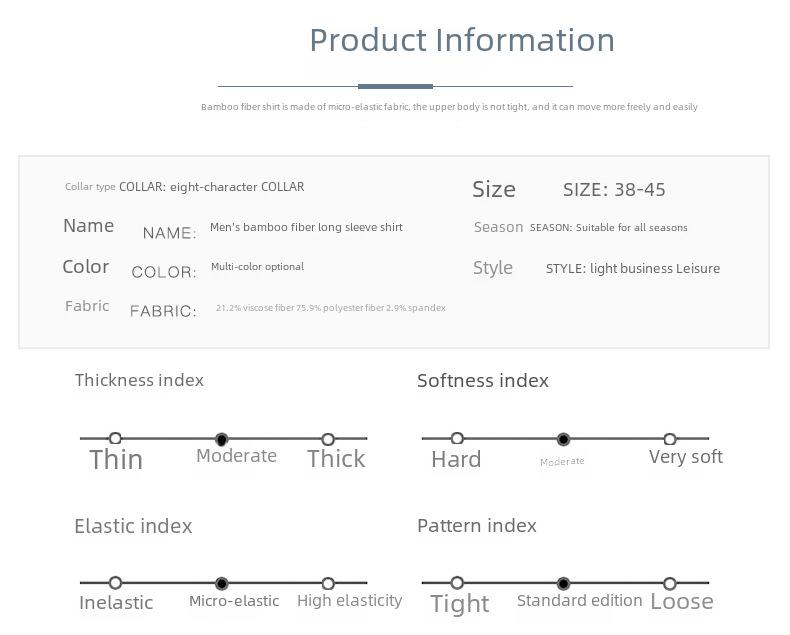Select the Standard edition filled marker
The width and height of the screenshot is (790, 635).
pyautogui.click(x=563, y=584)
